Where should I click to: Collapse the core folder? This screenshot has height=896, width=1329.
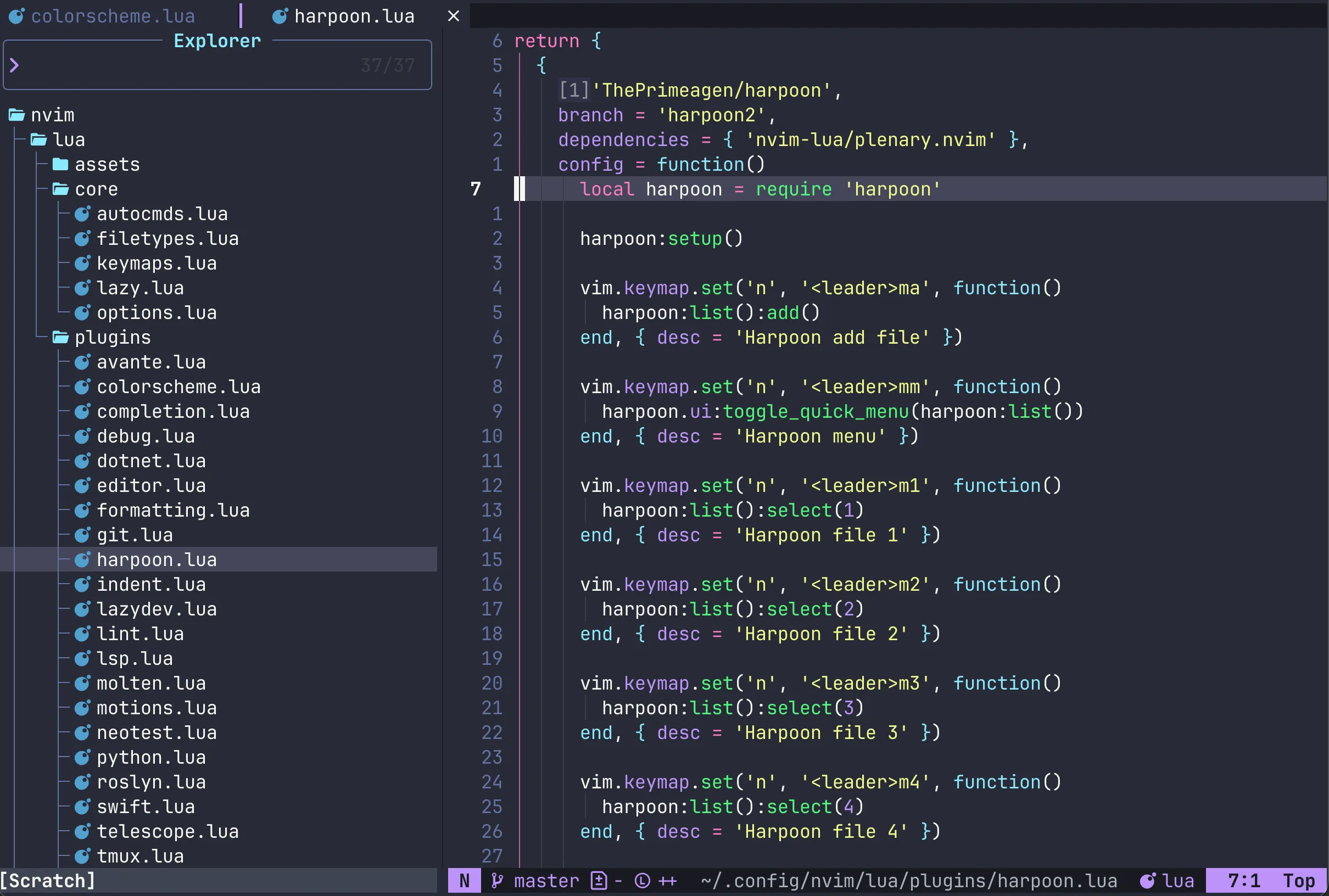point(85,189)
